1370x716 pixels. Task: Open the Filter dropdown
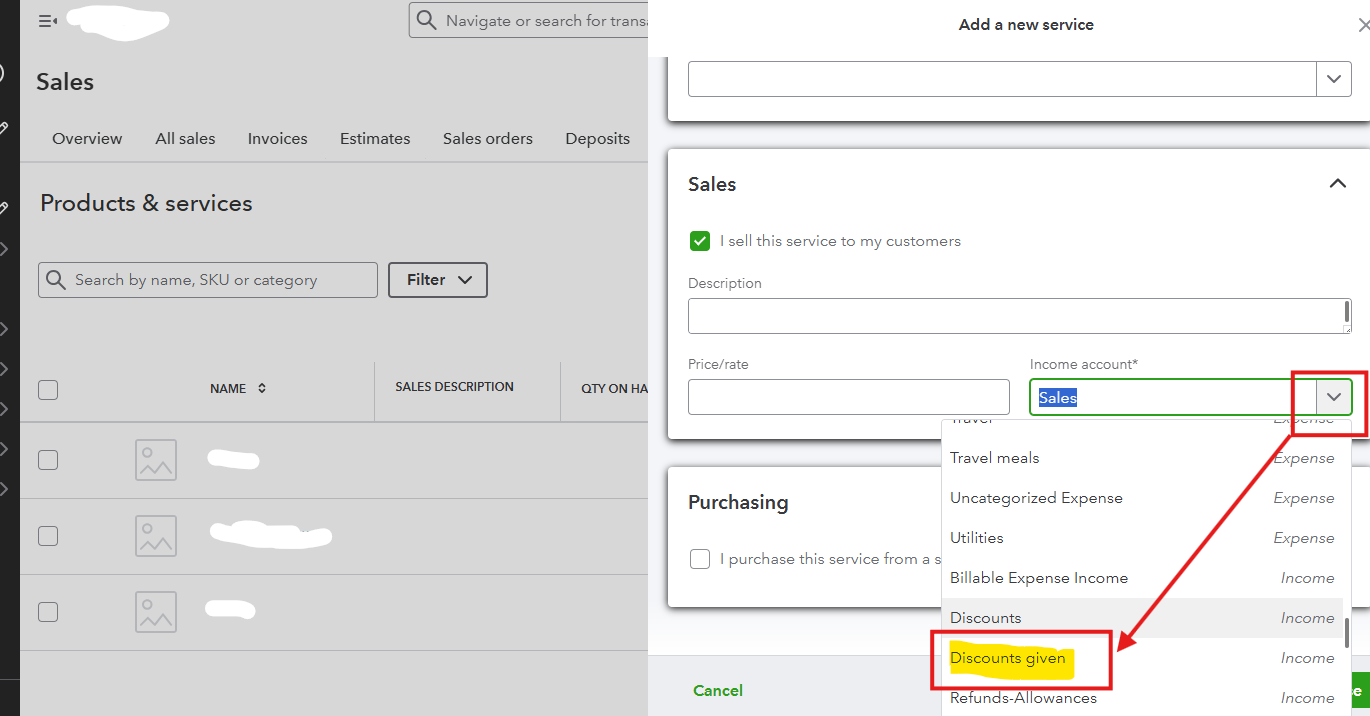tap(438, 280)
